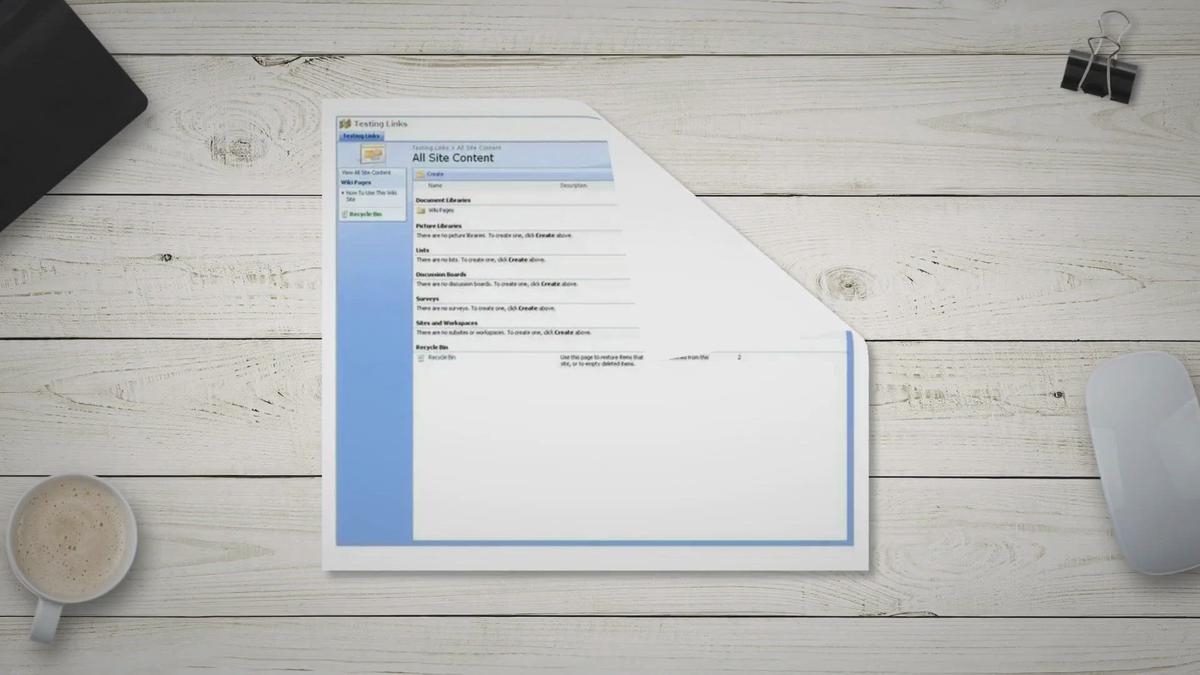Click Create in the Picture Libraries section
This screenshot has width=1200, height=675.
pyautogui.click(x=542, y=235)
